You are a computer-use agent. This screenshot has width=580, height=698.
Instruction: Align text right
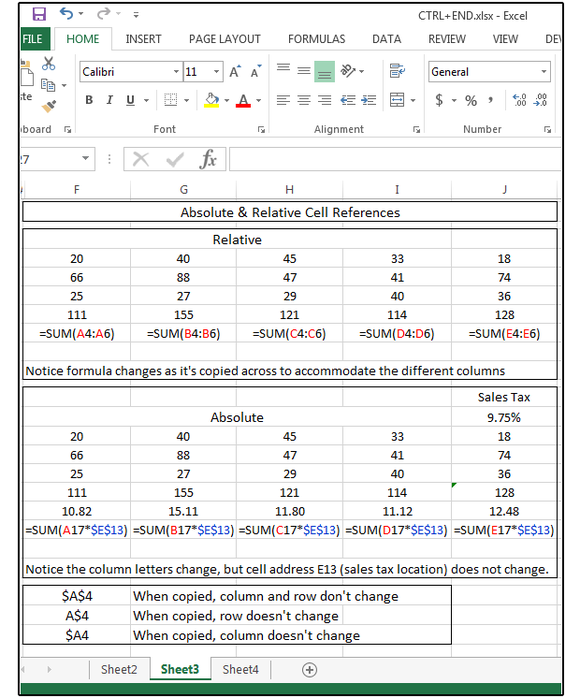click(324, 100)
